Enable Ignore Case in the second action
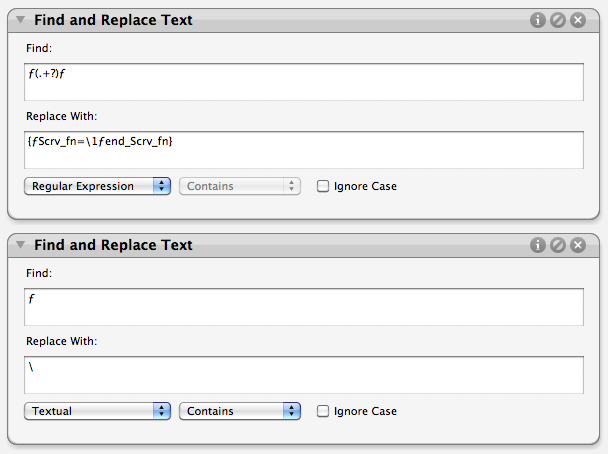 point(323,411)
